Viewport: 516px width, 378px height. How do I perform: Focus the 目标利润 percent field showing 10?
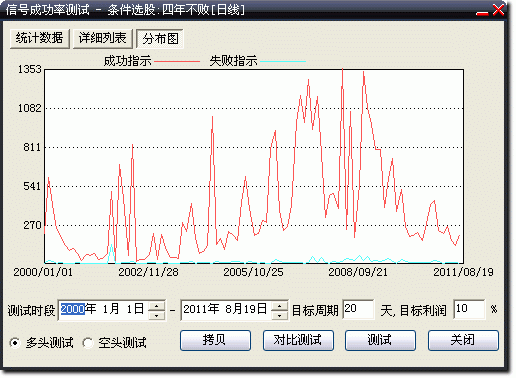(469, 309)
